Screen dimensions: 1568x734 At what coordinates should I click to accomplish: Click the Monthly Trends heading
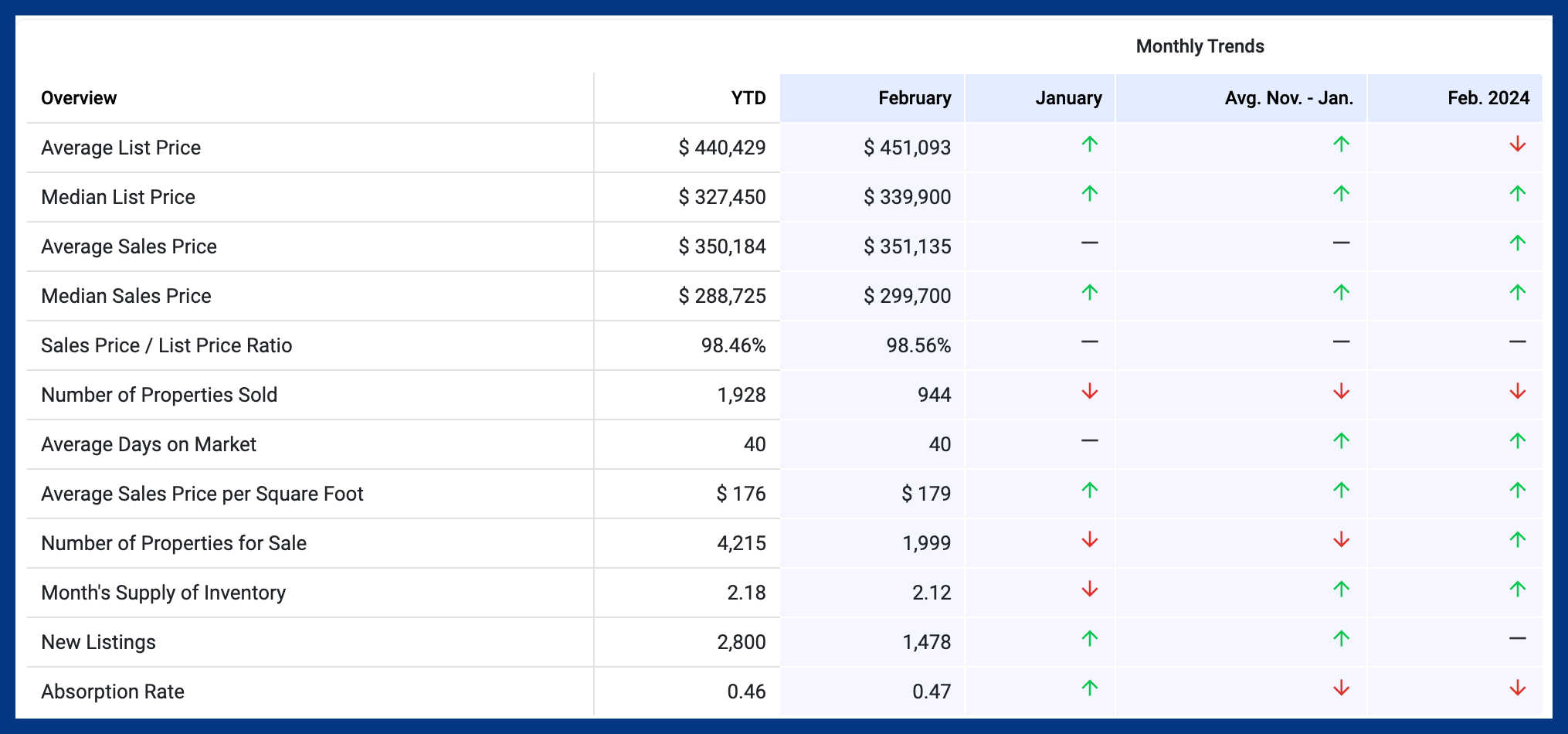click(x=1200, y=46)
